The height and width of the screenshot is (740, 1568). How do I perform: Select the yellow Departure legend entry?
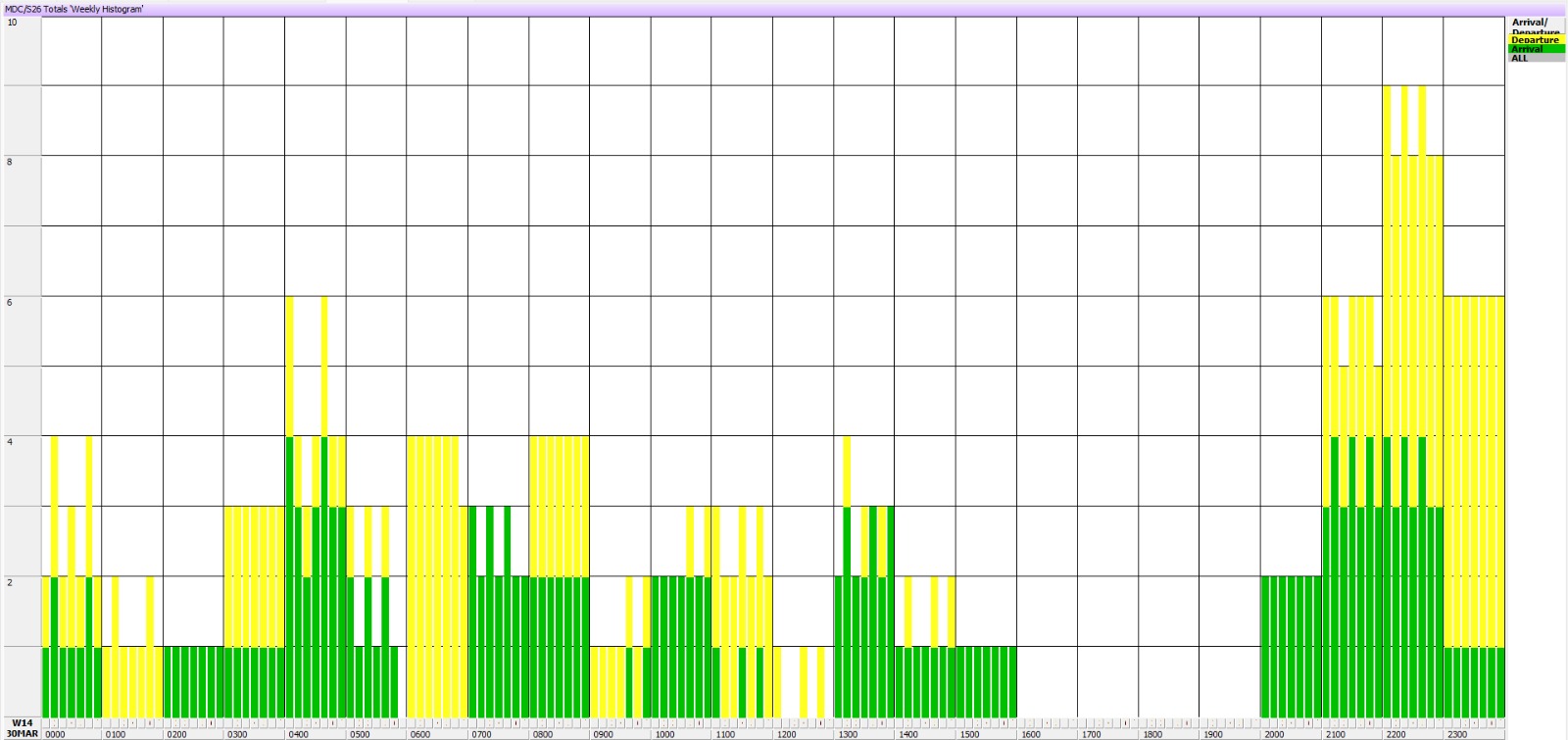(1536, 40)
